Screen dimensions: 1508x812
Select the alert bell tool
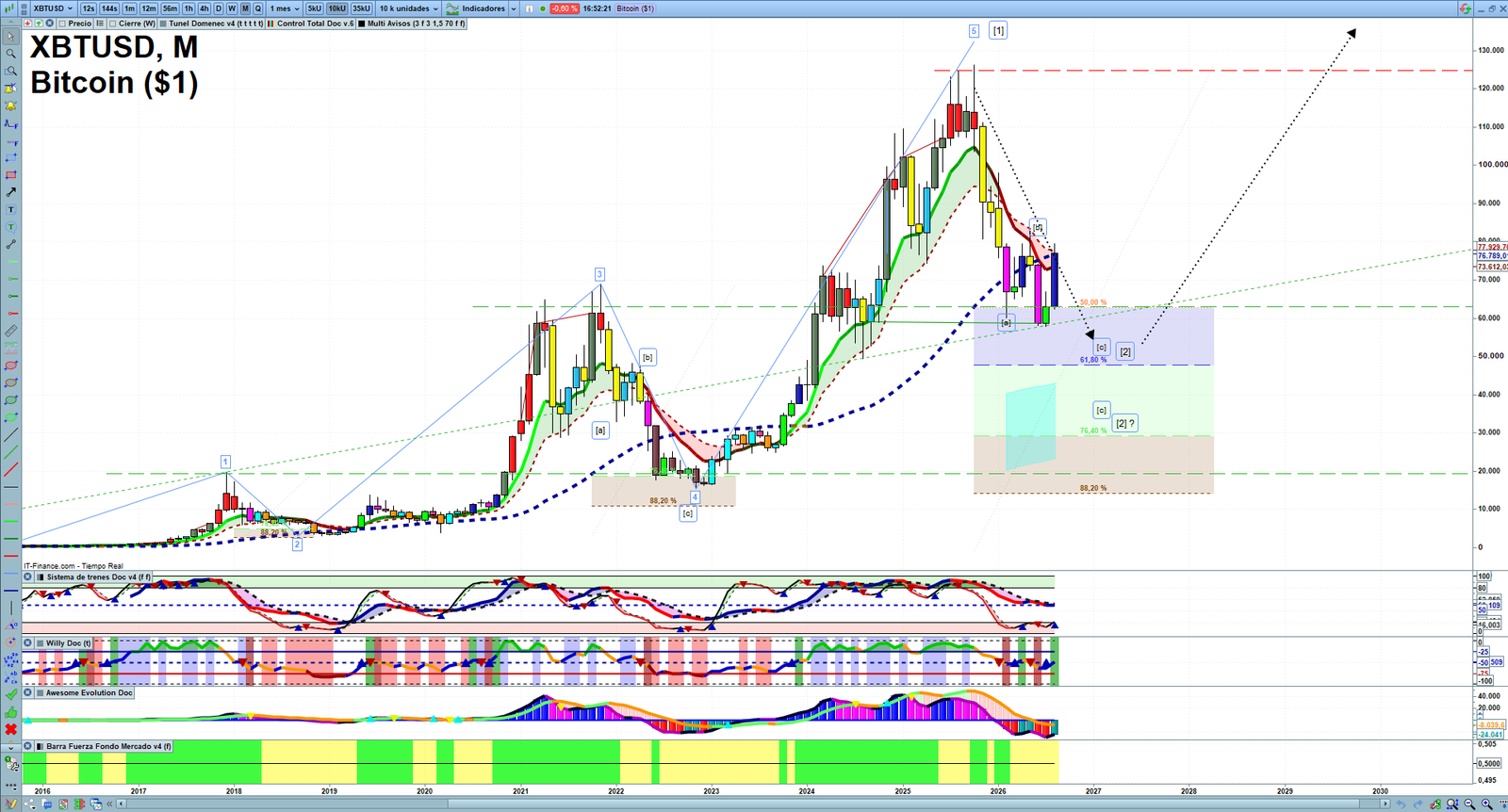(10, 106)
